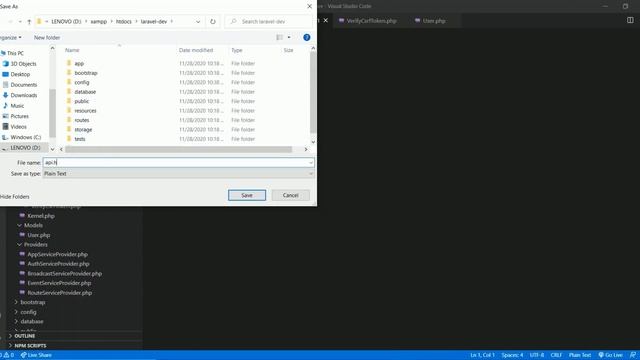Open 3D Objects in navigation pane

(x=23, y=64)
